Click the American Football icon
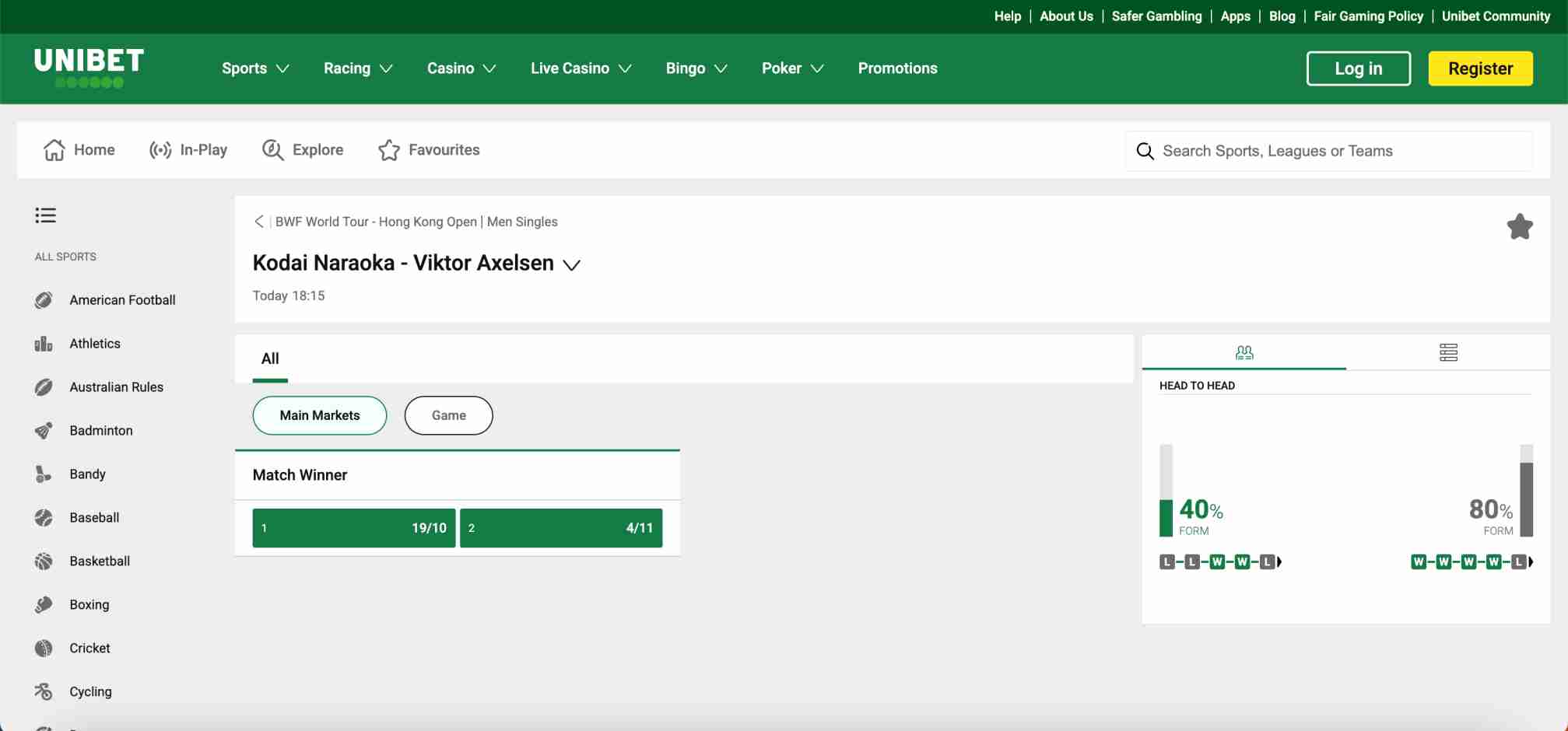This screenshot has width=1568, height=731. tap(44, 300)
